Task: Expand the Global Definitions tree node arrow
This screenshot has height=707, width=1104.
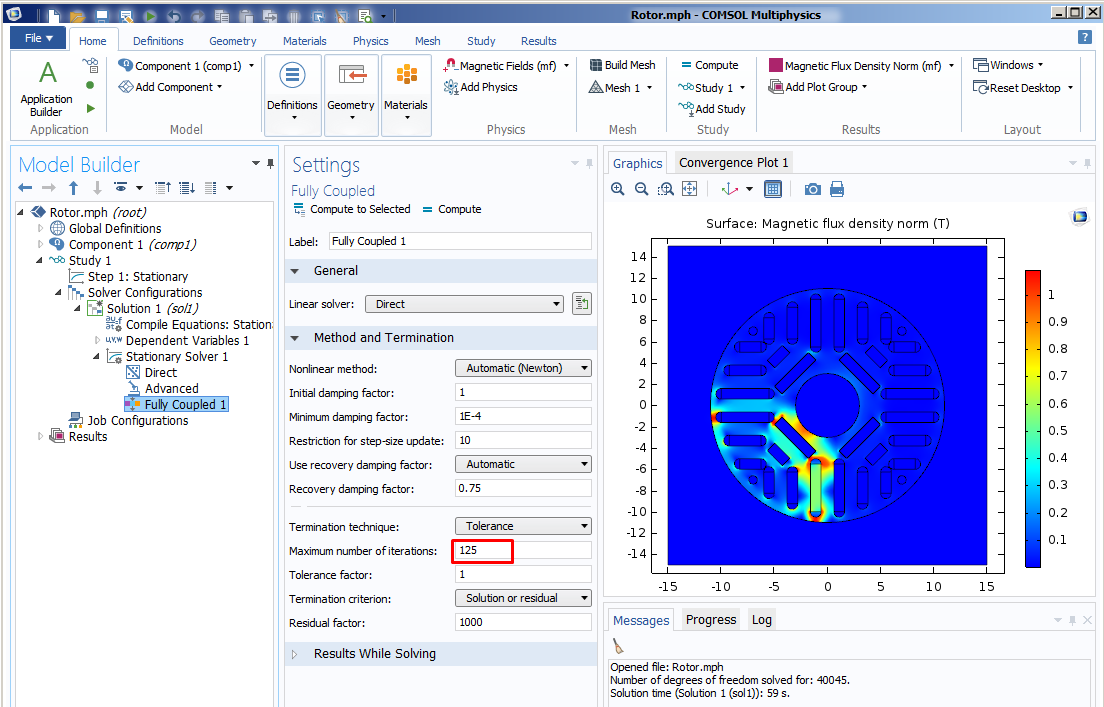Action: [x=40, y=228]
